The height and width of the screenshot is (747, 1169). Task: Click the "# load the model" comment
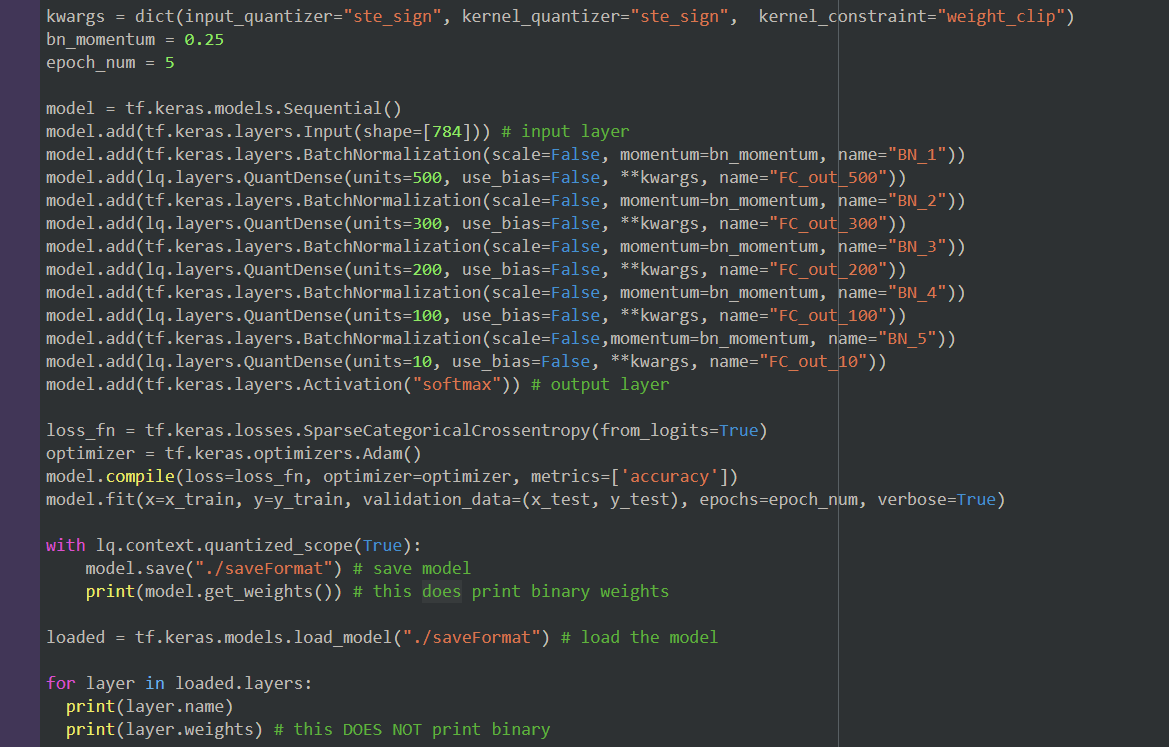click(640, 637)
